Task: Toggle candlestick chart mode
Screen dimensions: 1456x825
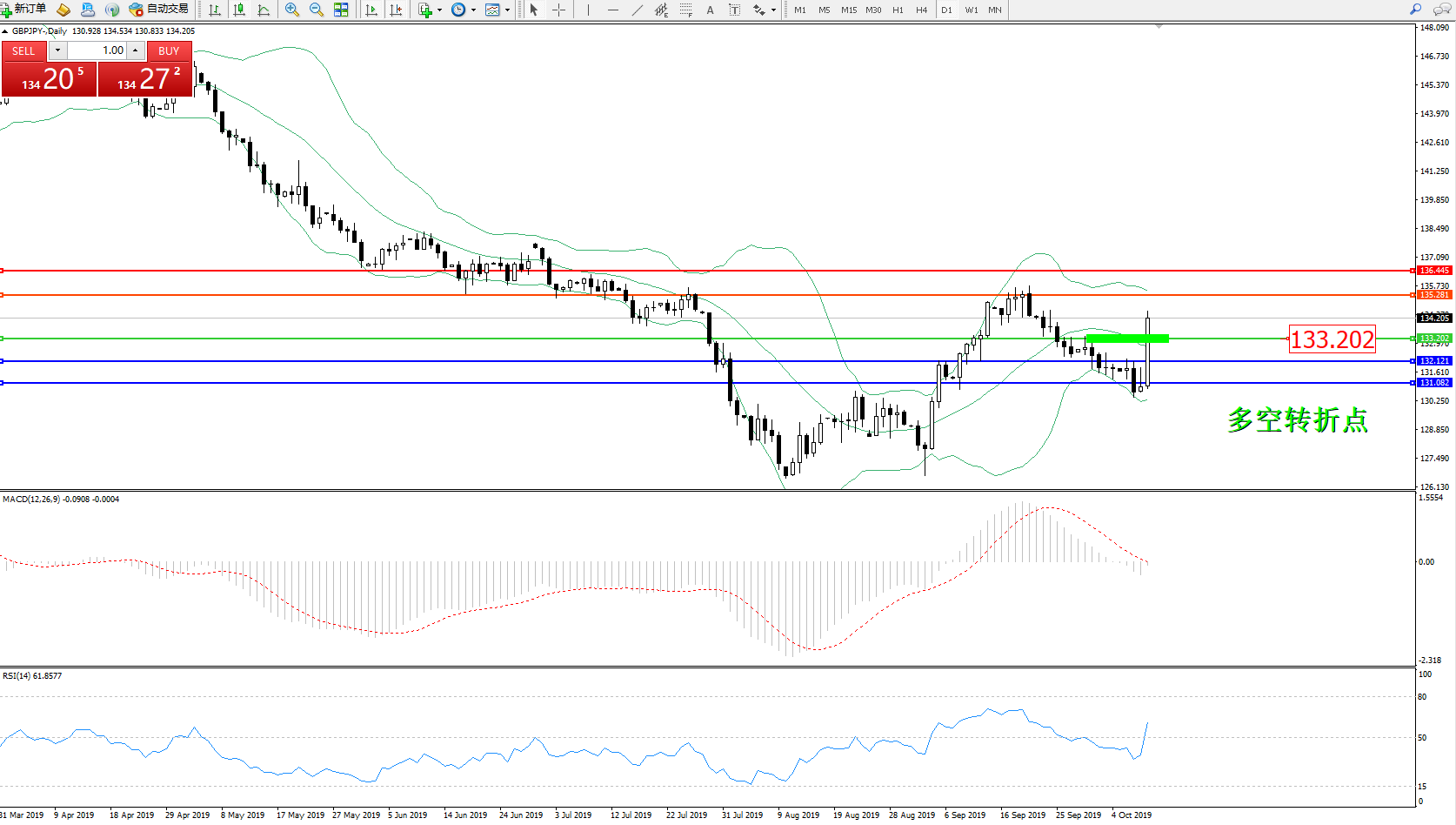Action: (x=239, y=10)
